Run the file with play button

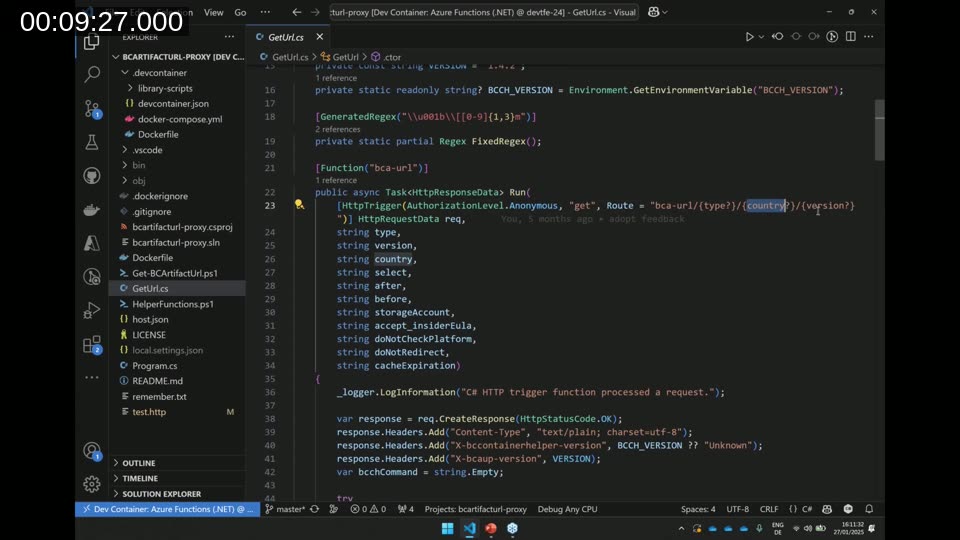pos(749,37)
